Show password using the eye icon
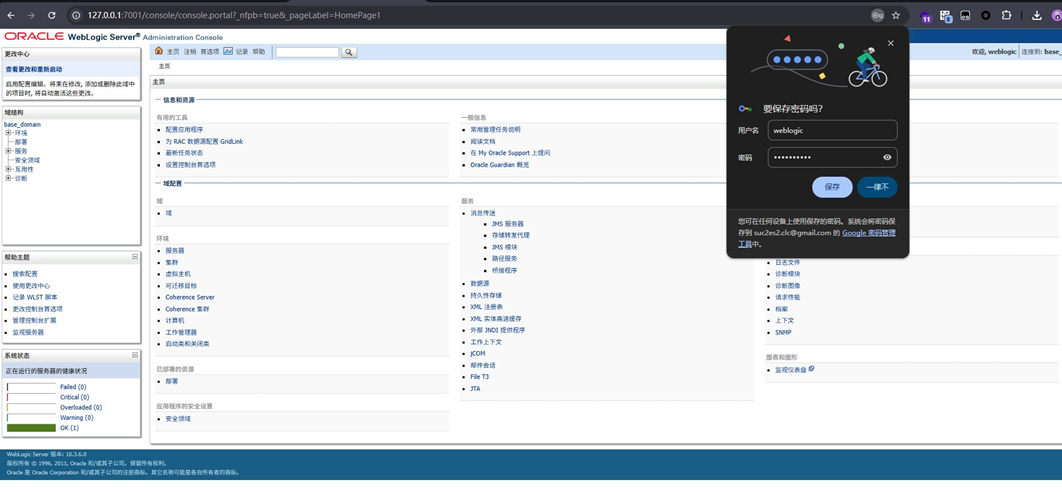Screen dimensions: 1062x492 tap(887, 157)
